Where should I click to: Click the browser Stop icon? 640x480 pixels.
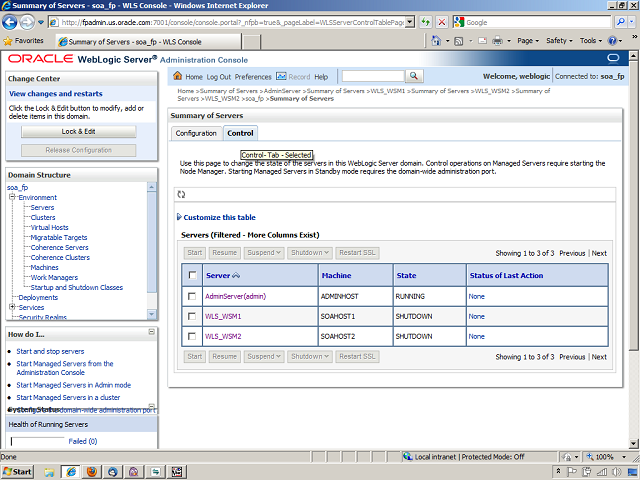442,22
